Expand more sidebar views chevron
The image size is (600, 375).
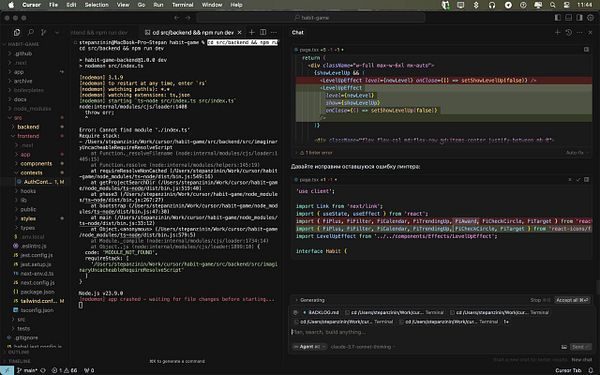pyautogui.click(x=57, y=33)
